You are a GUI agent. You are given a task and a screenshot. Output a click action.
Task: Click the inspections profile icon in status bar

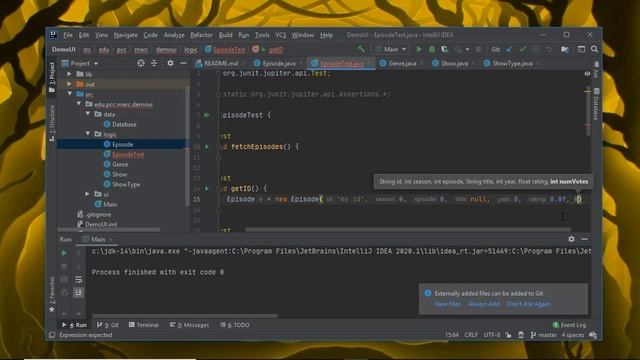(x=521, y=335)
